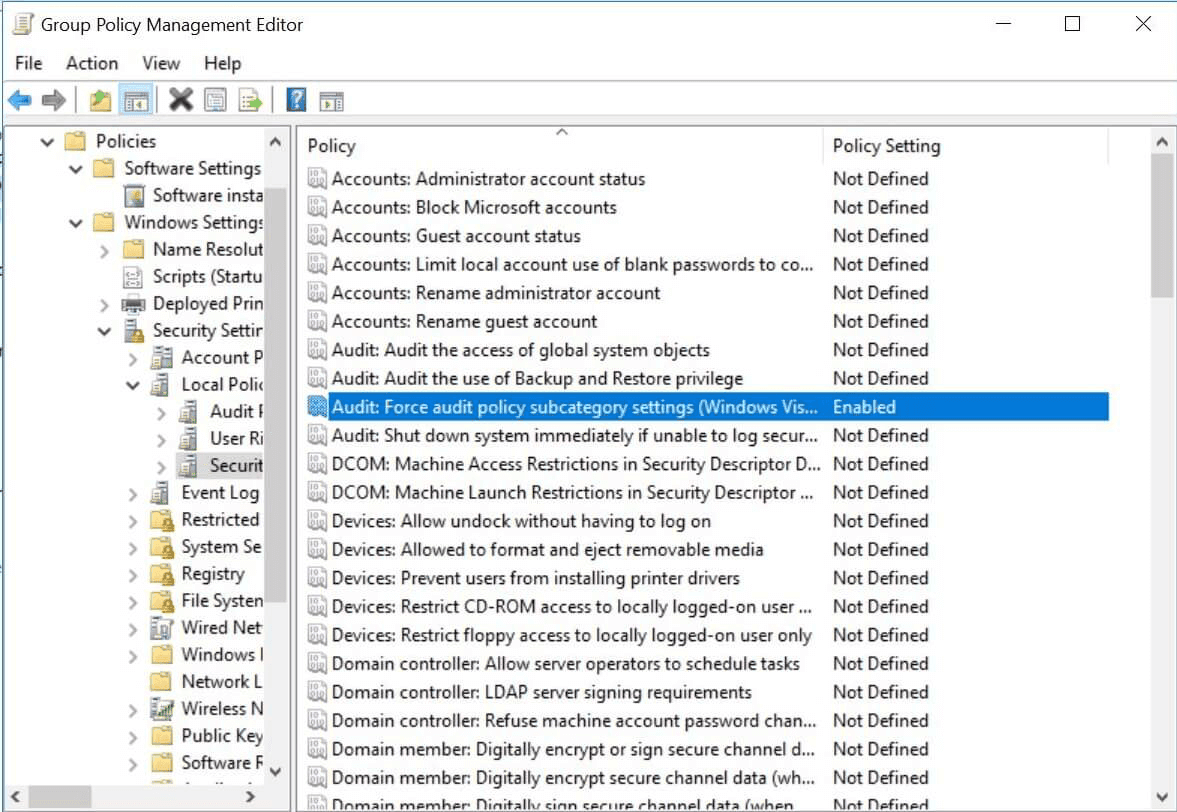Select Registry node in the tree
The width and height of the screenshot is (1177, 812).
(x=212, y=574)
